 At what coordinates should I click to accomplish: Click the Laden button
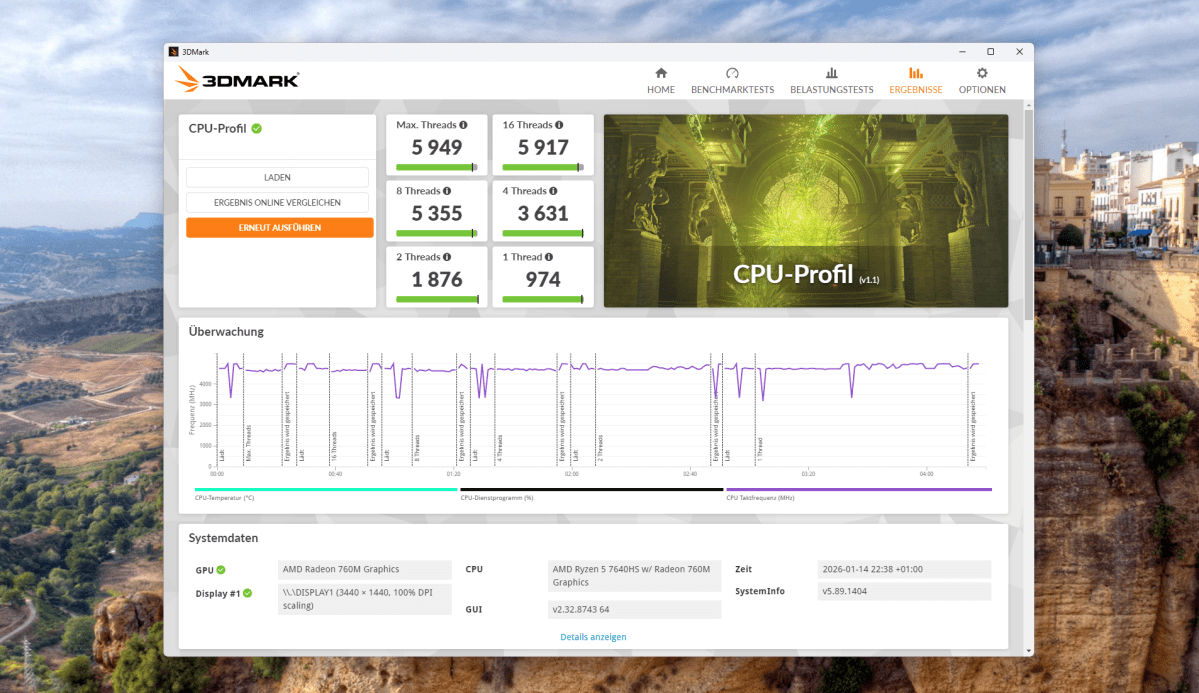277,177
